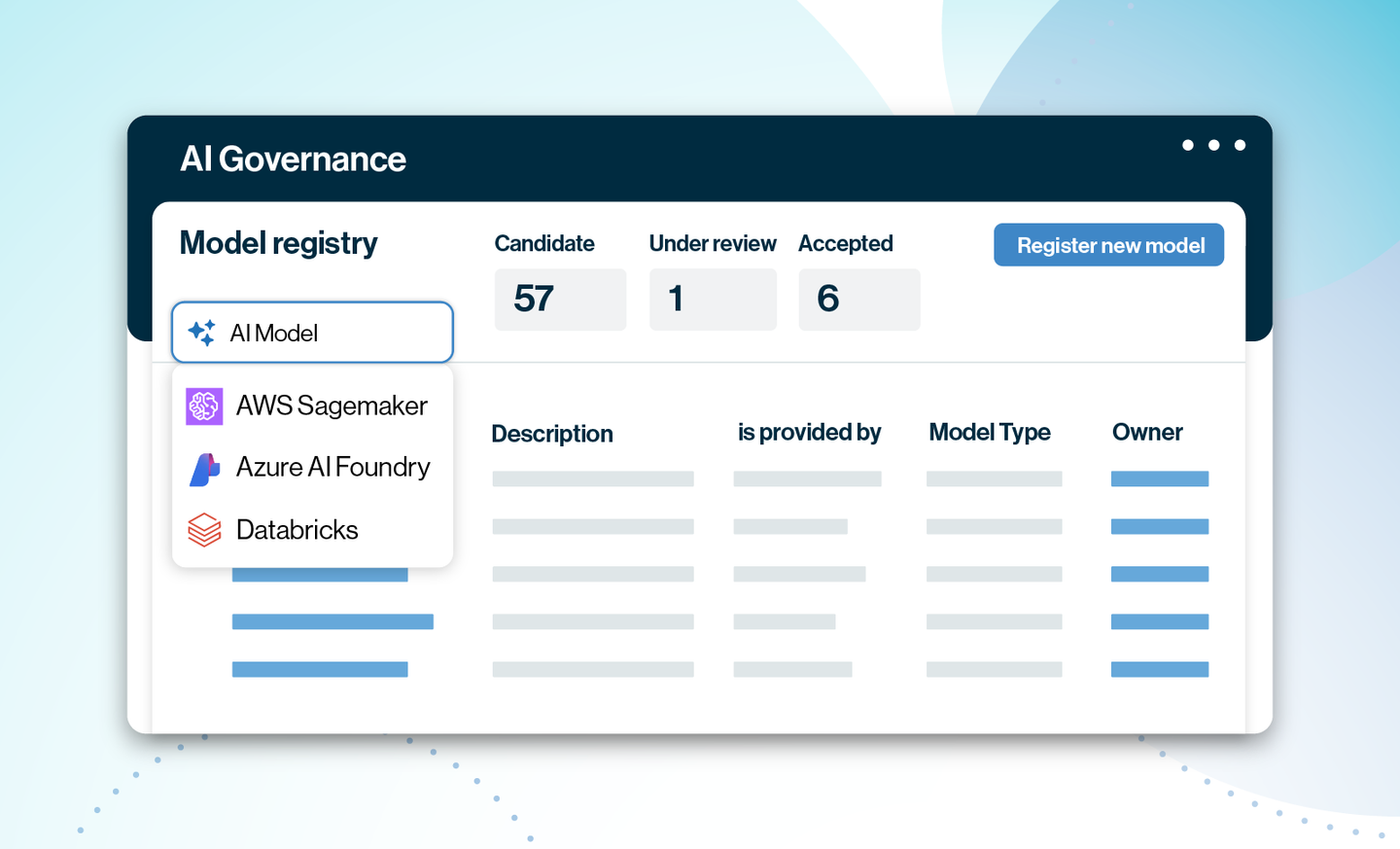
Task: Sort by the Description column header
Action: 551,434
